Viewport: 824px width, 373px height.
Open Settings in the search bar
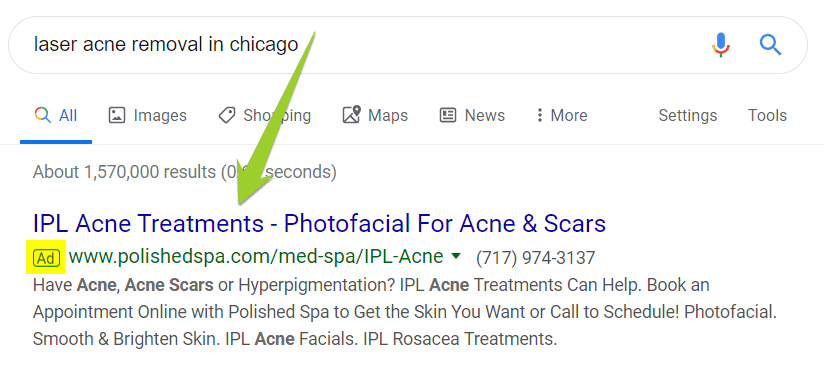point(688,116)
